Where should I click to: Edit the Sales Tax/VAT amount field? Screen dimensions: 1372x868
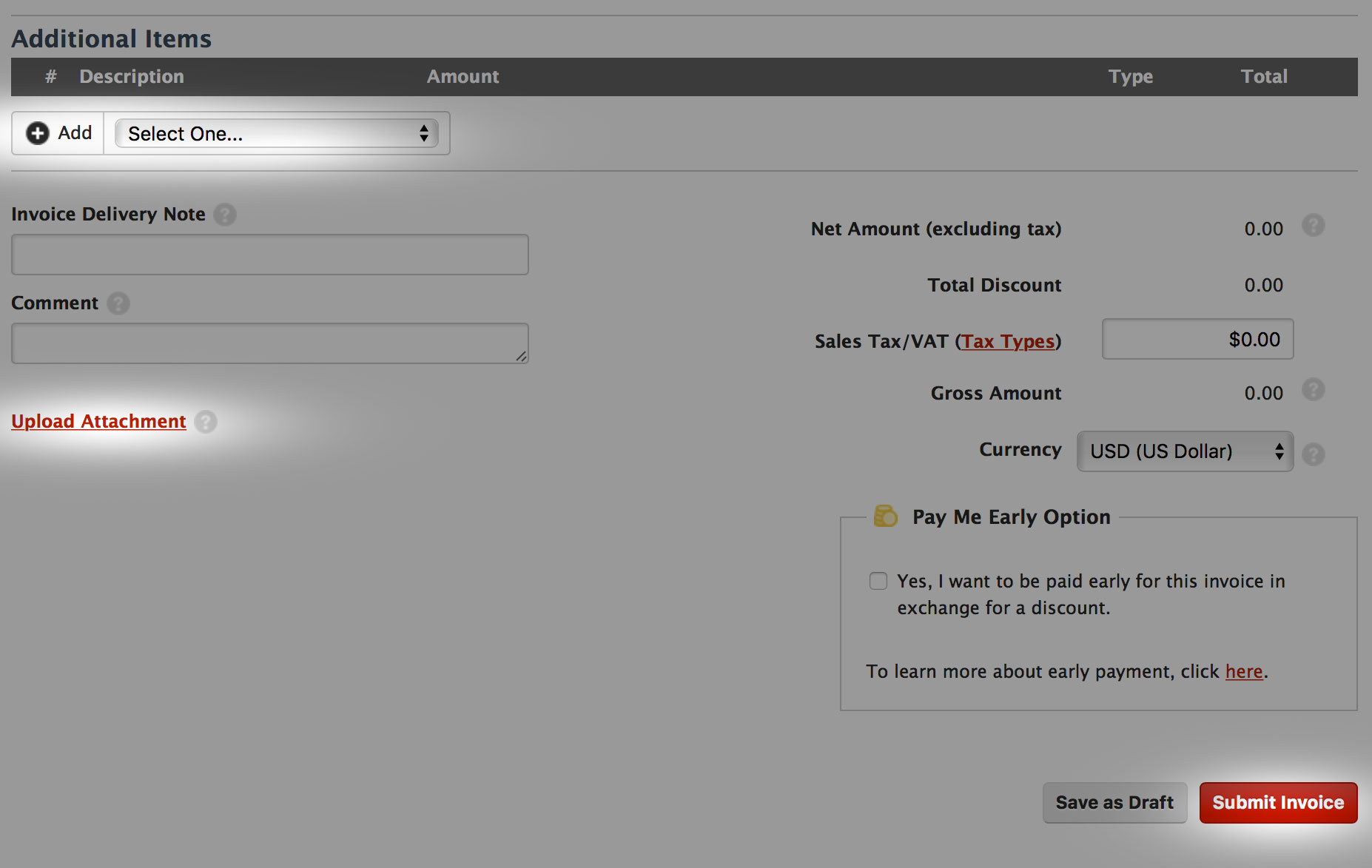point(1197,339)
